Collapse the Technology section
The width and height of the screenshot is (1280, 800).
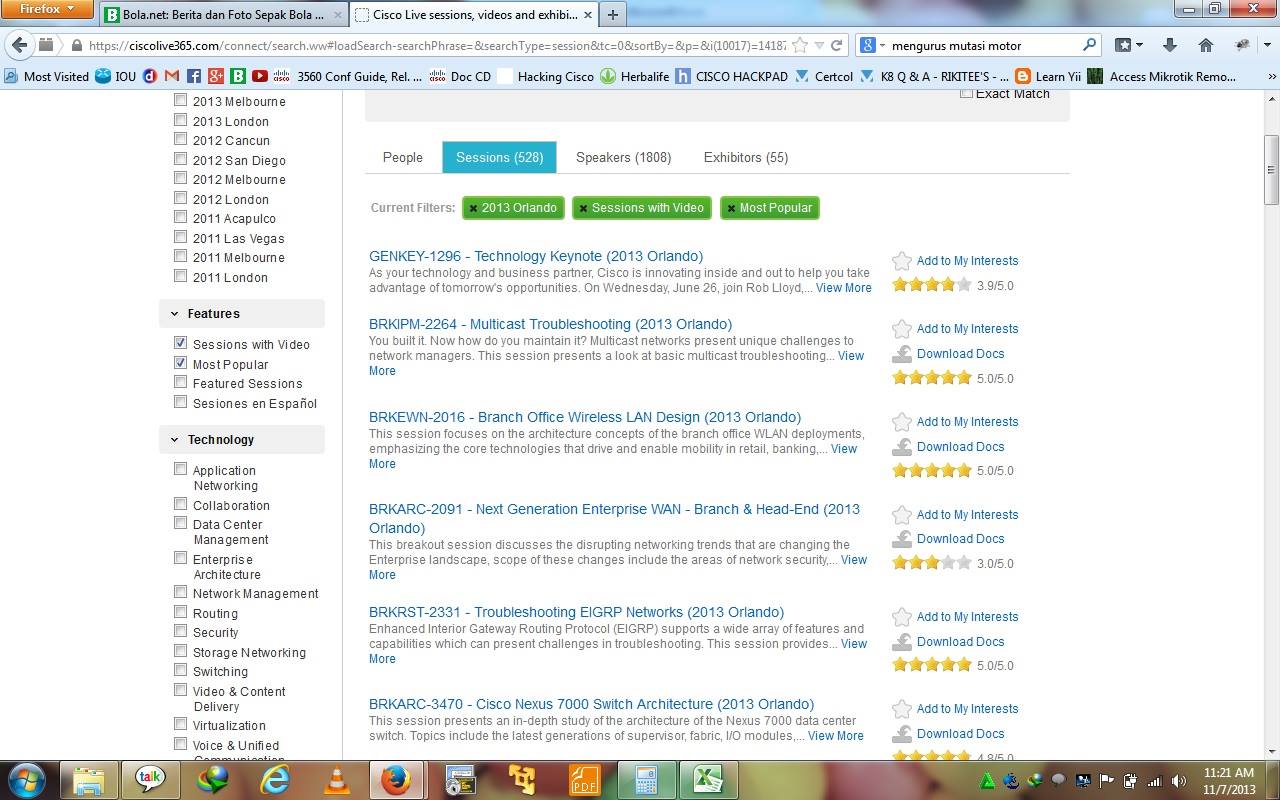point(242,439)
